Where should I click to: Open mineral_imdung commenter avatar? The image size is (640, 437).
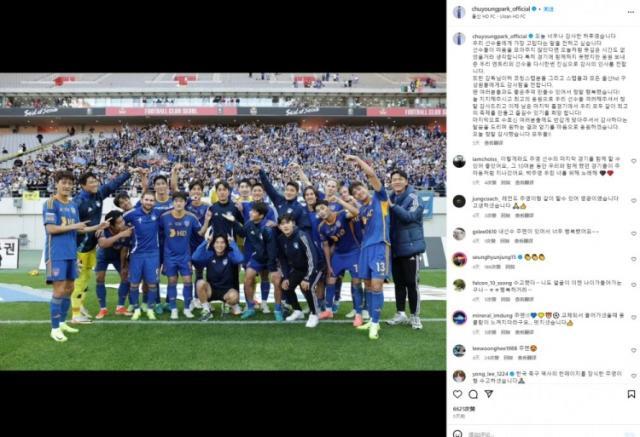(459, 317)
